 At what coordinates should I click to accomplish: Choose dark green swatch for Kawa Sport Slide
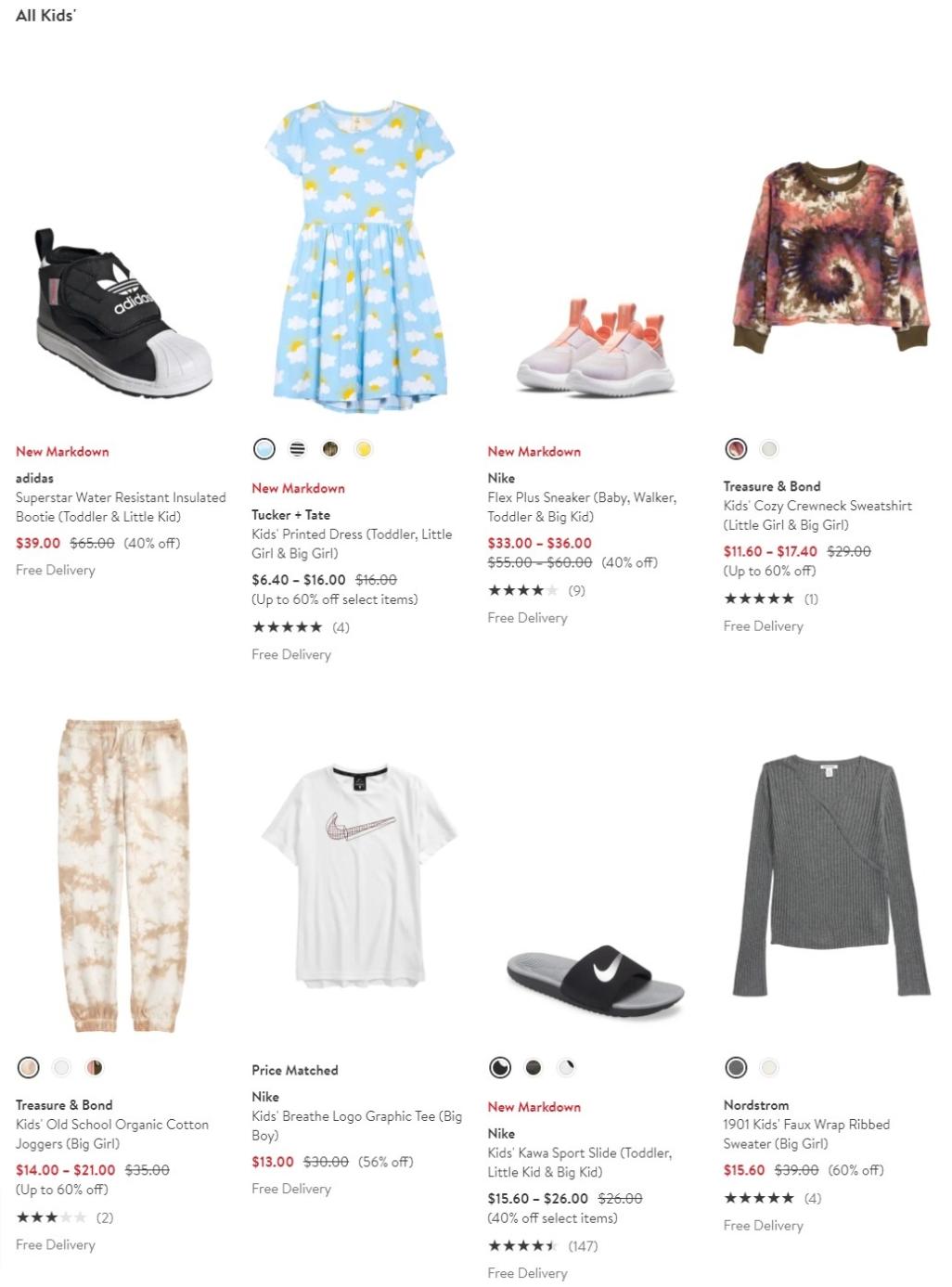[x=533, y=1067]
